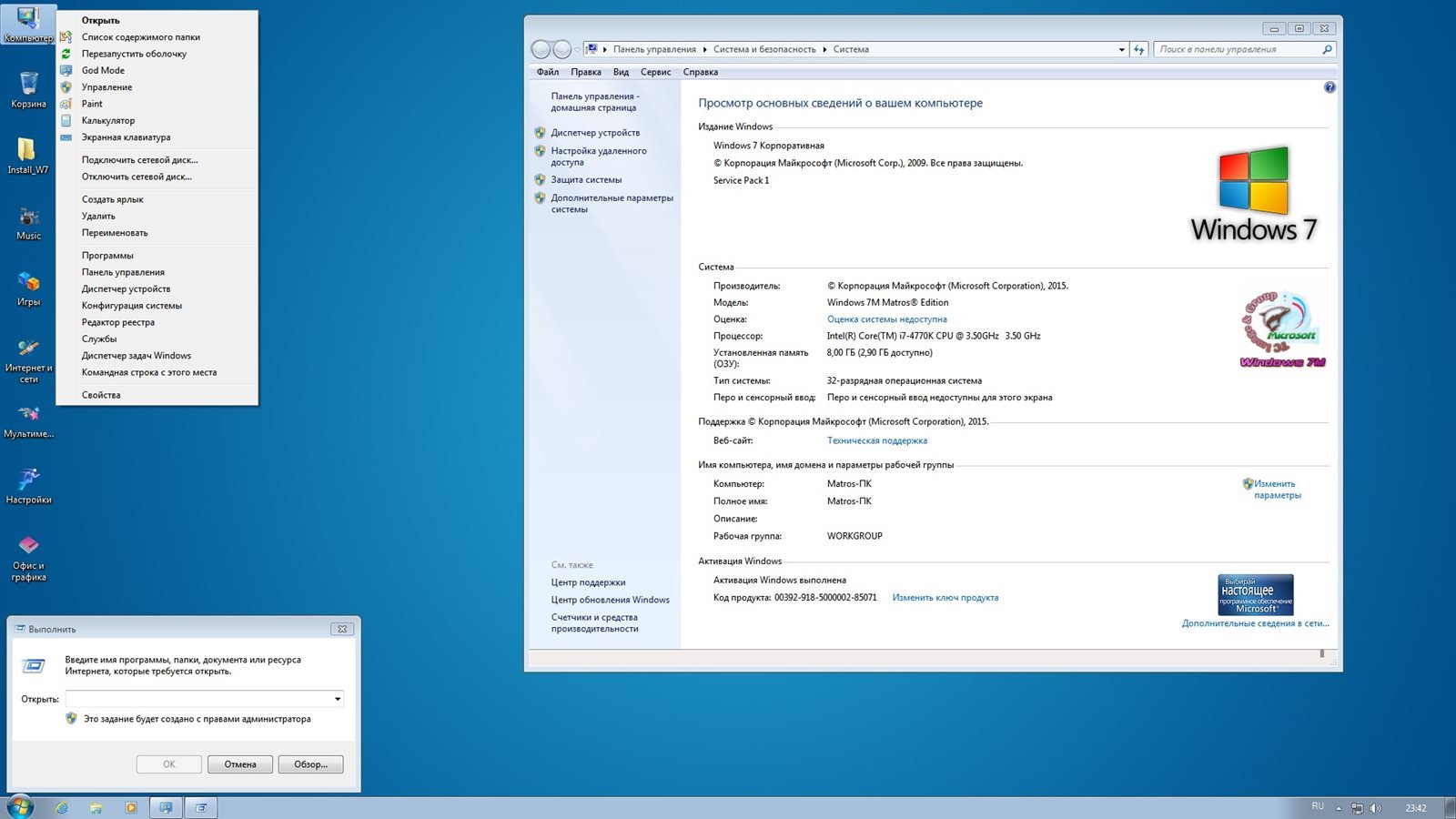Open the Сервис menu

[655, 72]
